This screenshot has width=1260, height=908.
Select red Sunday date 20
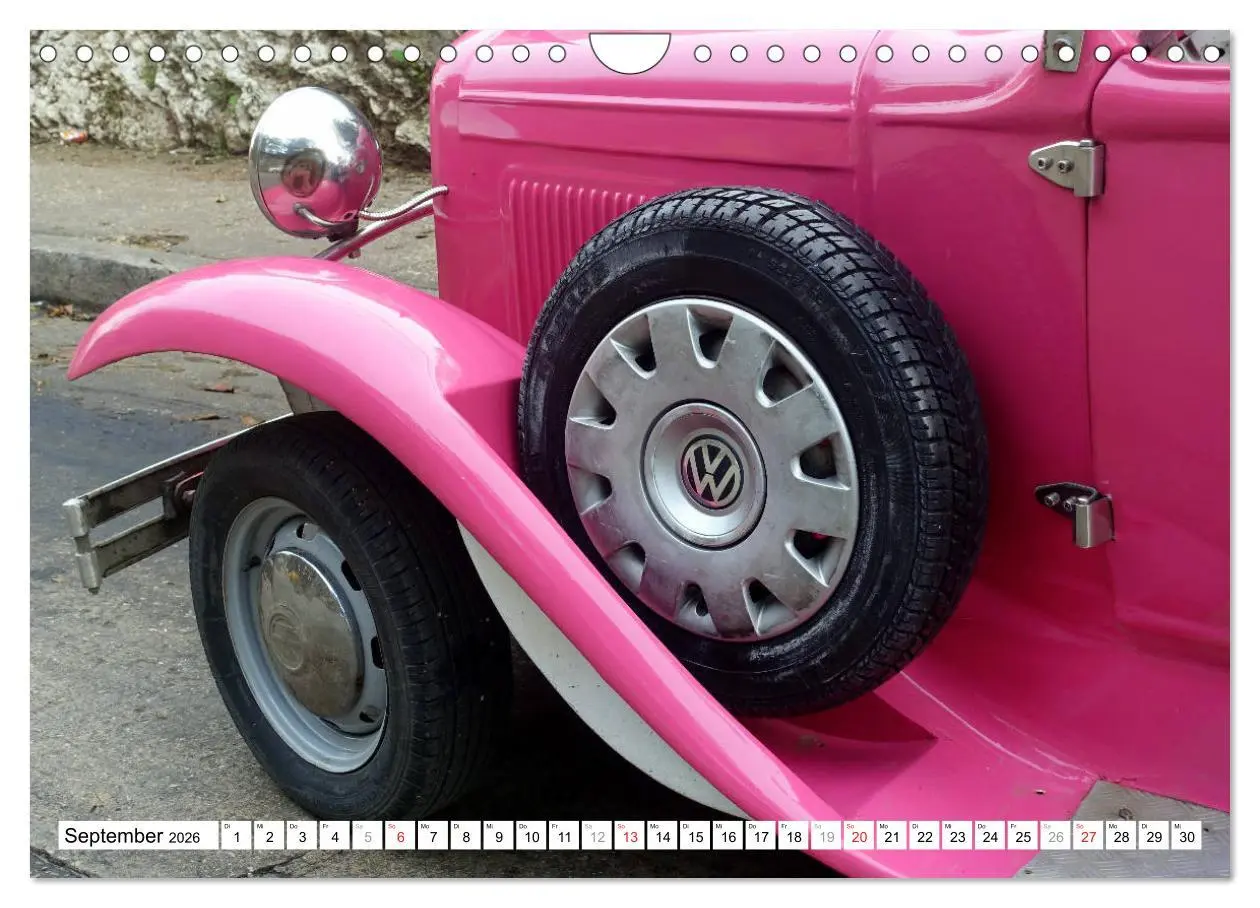click(x=858, y=836)
